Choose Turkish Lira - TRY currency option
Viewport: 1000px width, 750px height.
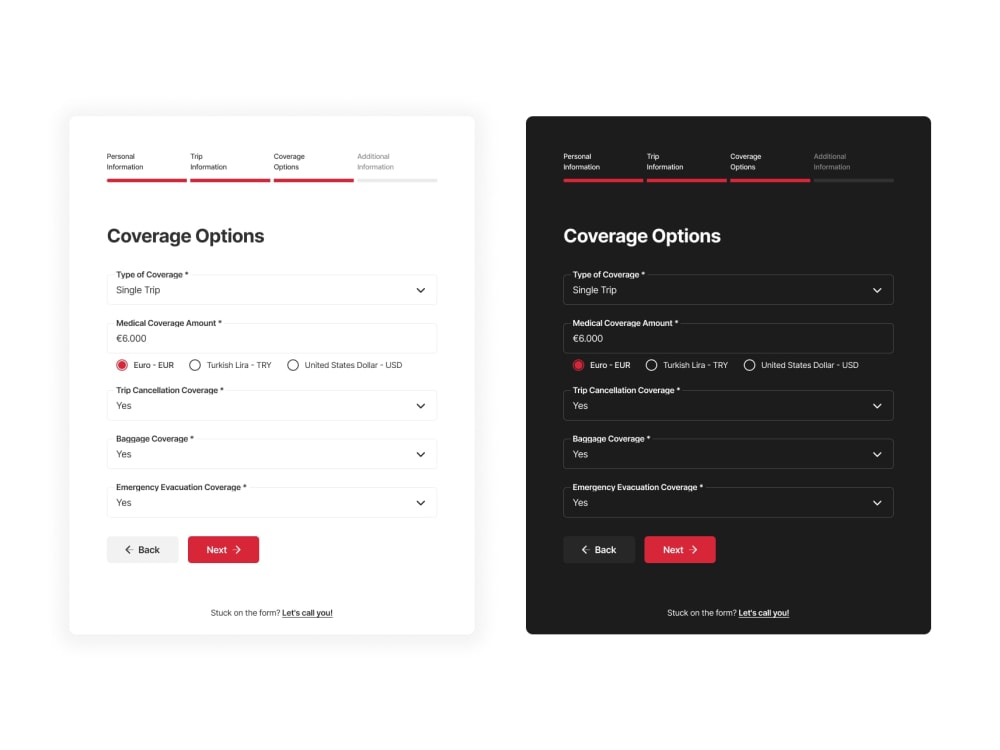click(x=196, y=365)
